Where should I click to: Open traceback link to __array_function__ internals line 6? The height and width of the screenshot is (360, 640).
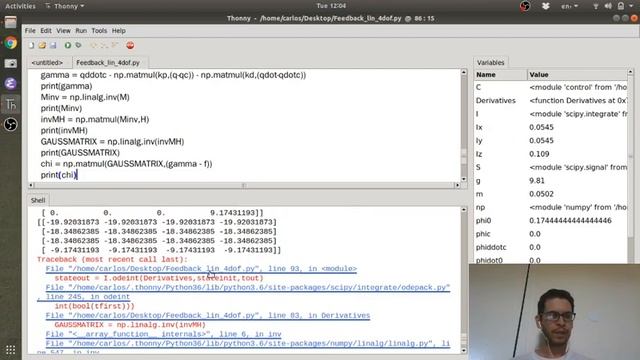click(163, 334)
